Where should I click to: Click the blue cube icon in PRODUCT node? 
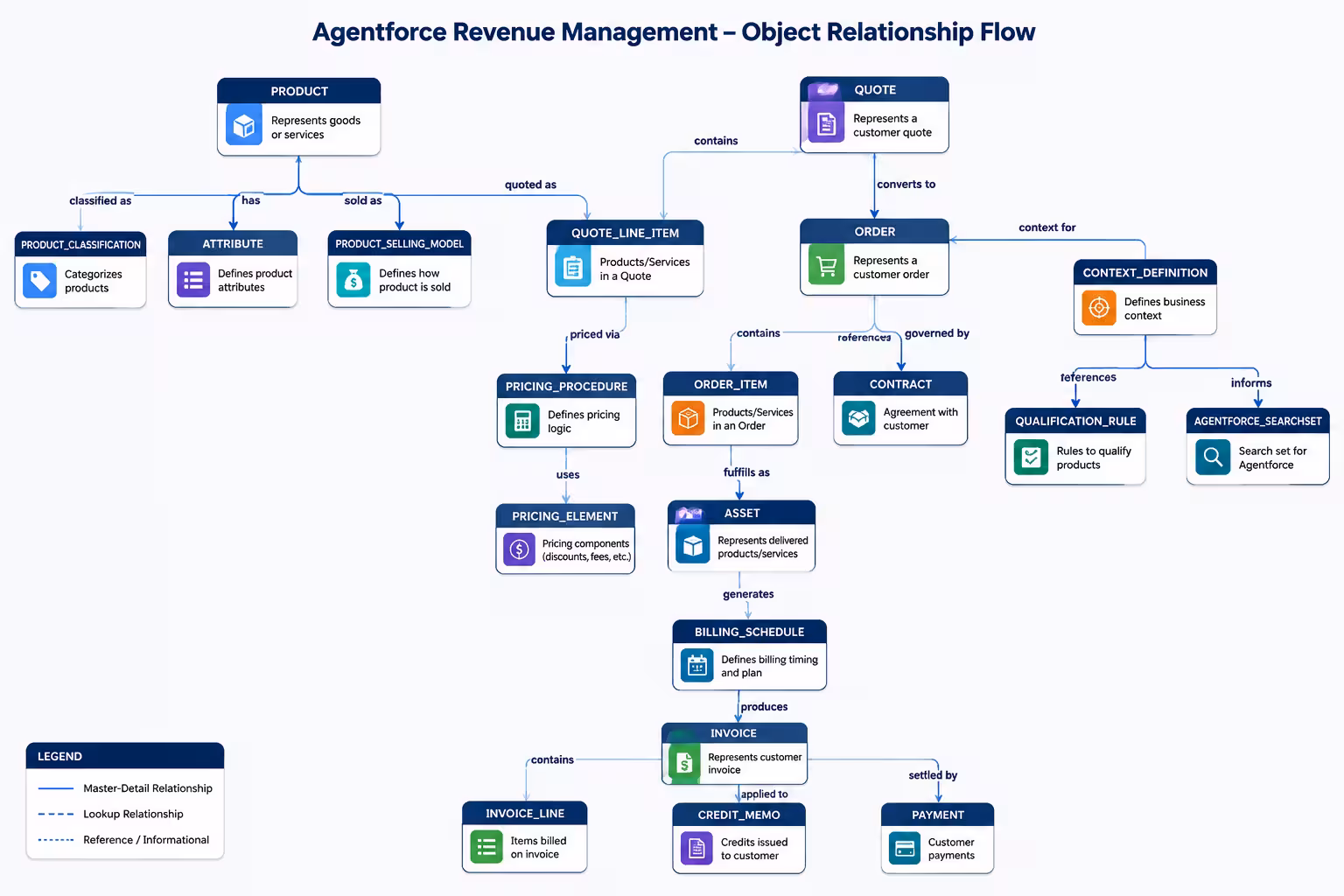tap(244, 125)
